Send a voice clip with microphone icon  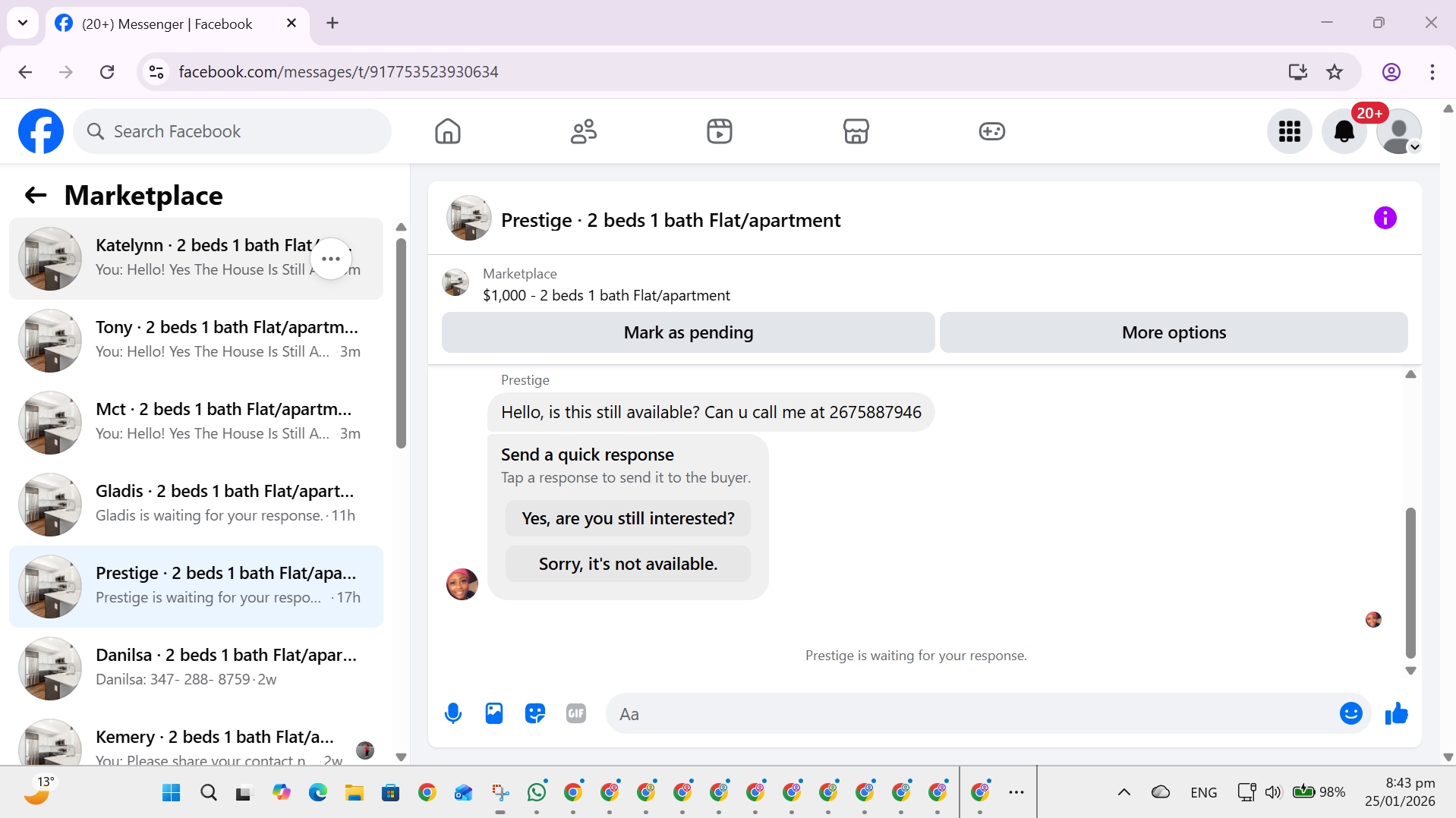pos(453,713)
